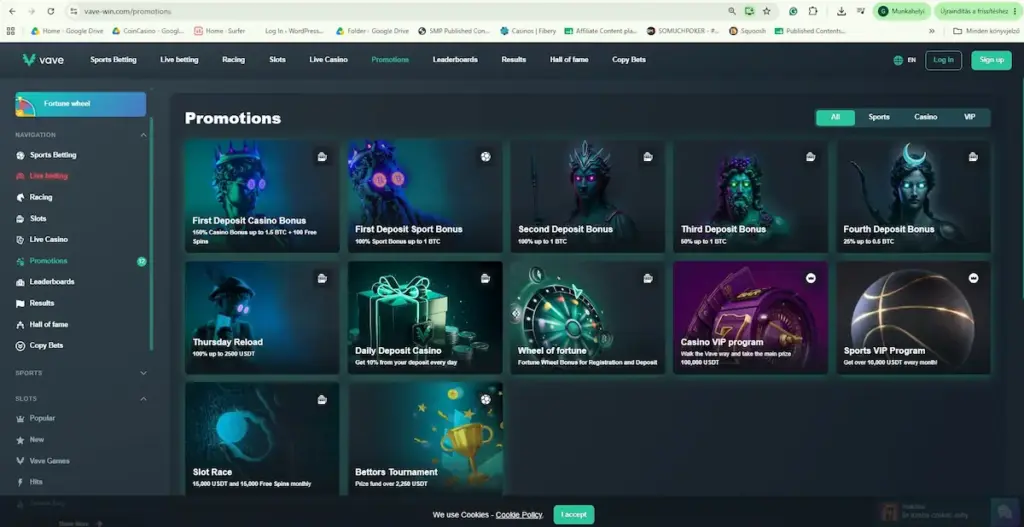The height and width of the screenshot is (527, 1024).
Task: Reload the page in browser toolbar
Action: (51, 11)
